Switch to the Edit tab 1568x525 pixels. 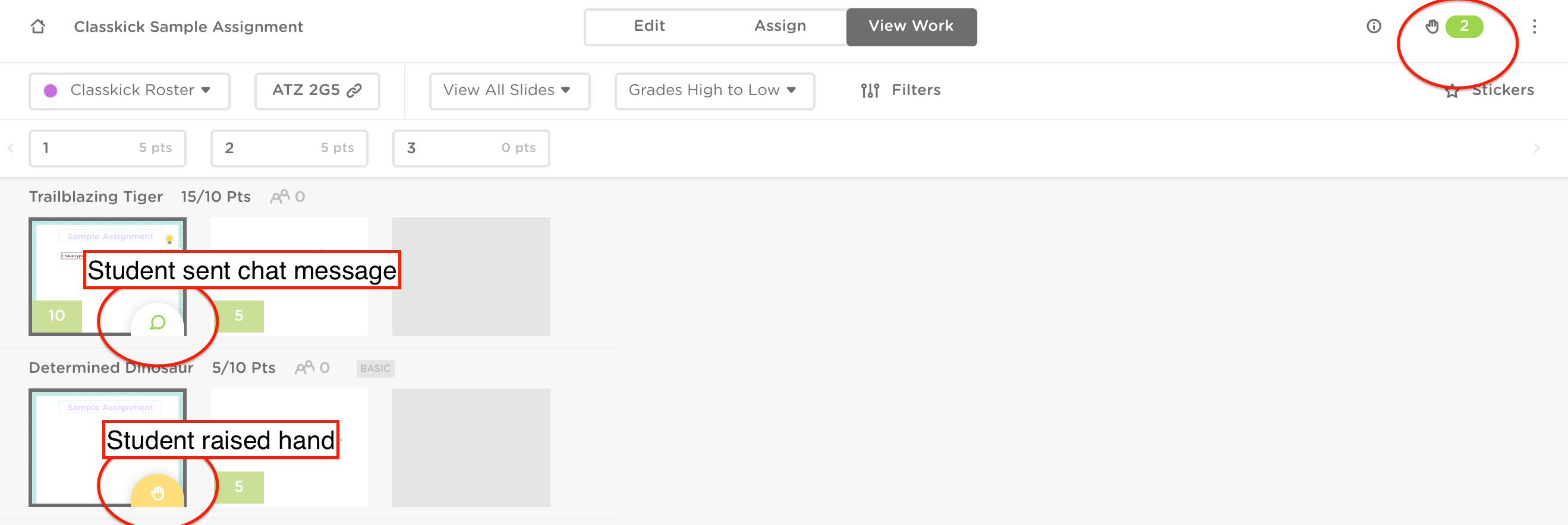pyautogui.click(x=649, y=26)
